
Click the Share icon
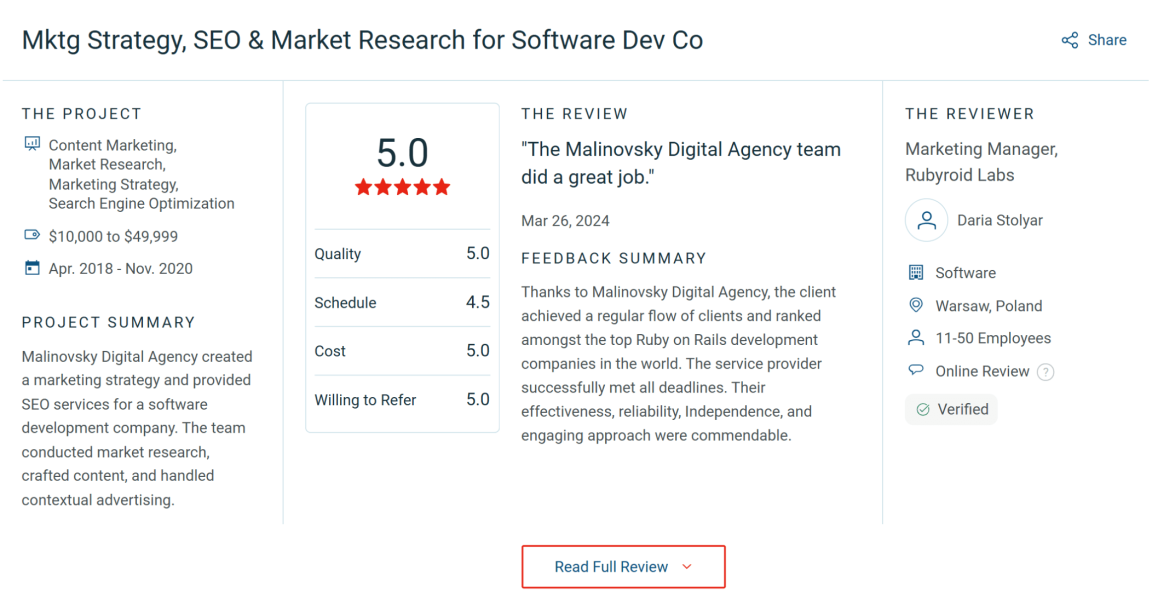click(x=1070, y=40)
